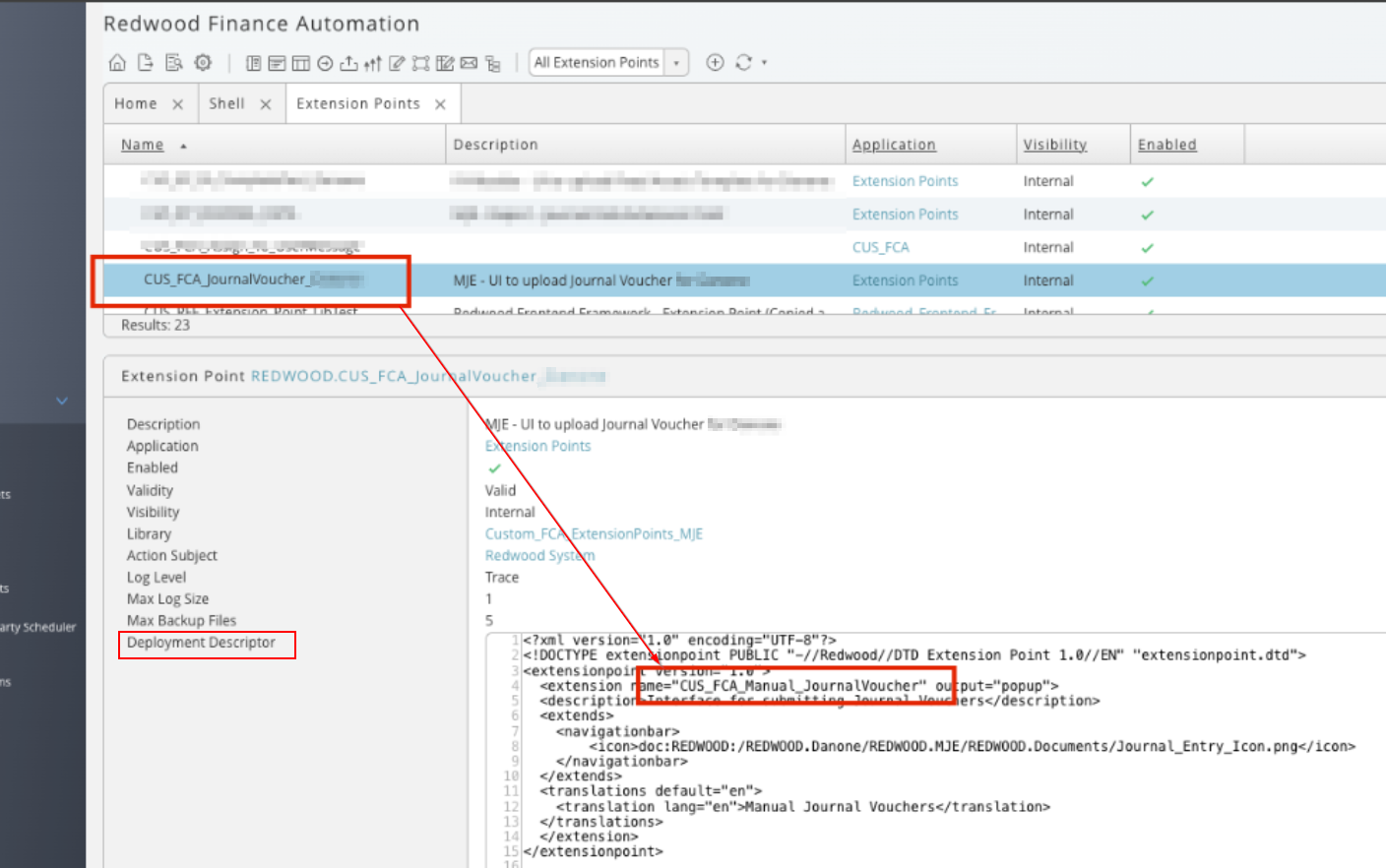Select the Extension Points tab
The height and width of the screenshot is (868, 1386).
(358, 103)
